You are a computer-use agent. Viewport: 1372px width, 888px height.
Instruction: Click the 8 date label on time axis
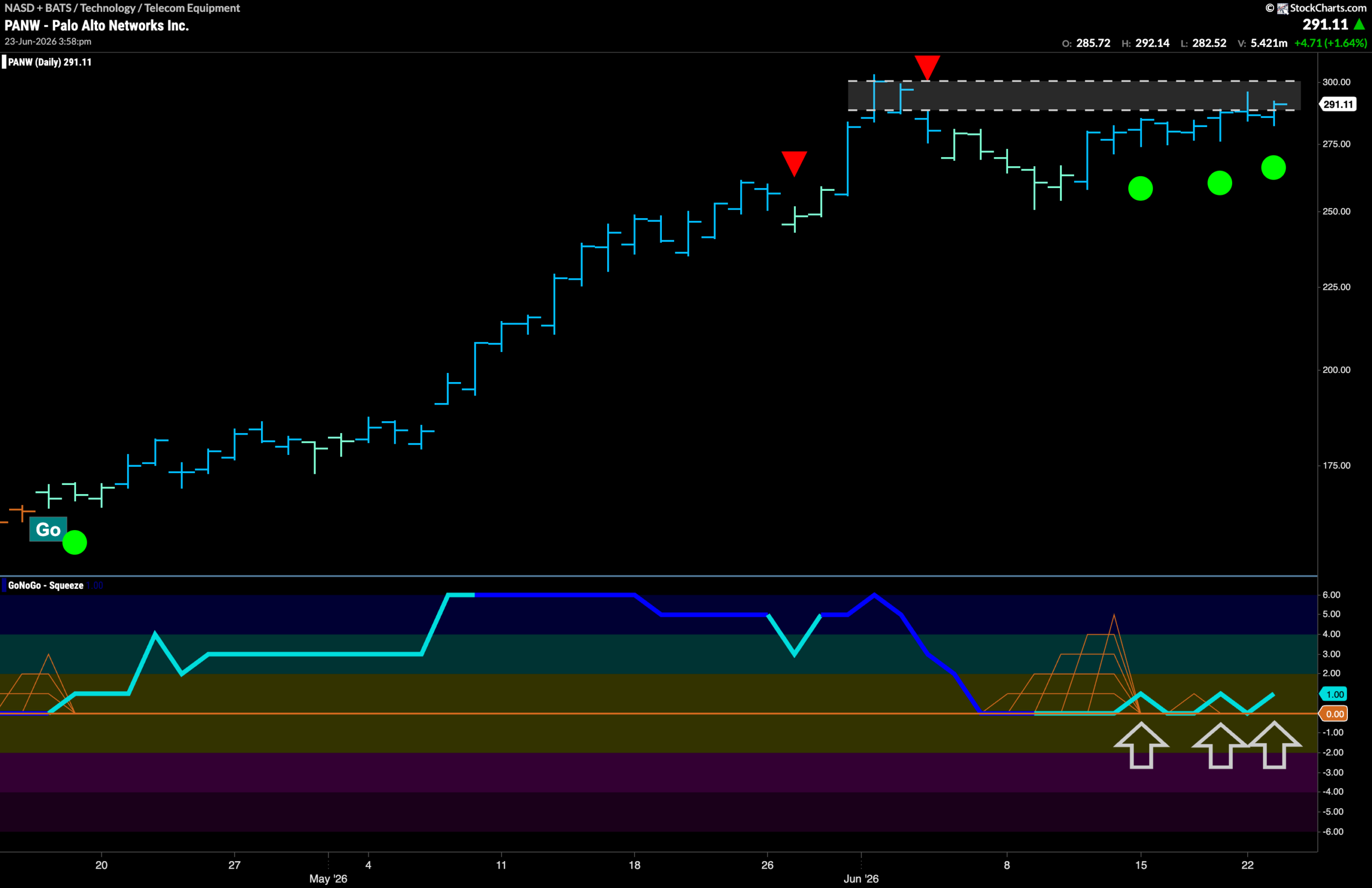pyautogui.click(x=1006, y=865)
